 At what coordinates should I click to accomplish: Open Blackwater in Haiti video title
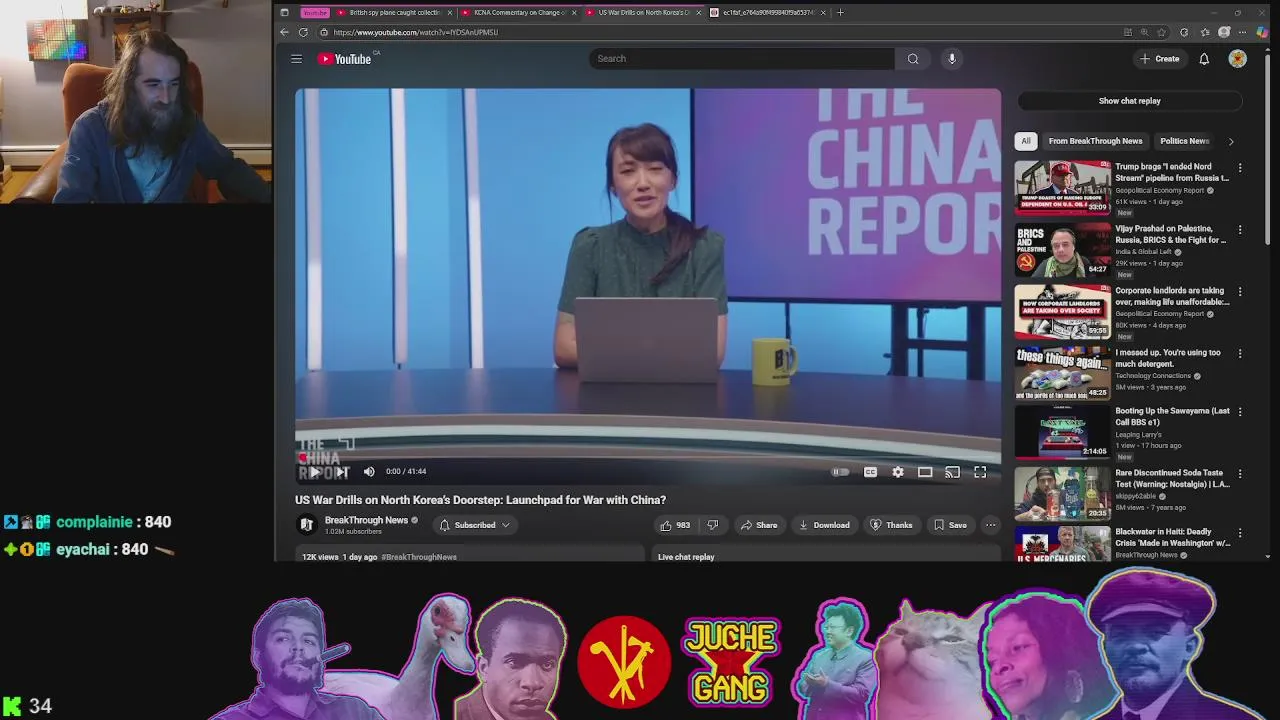coord(1172,537)
